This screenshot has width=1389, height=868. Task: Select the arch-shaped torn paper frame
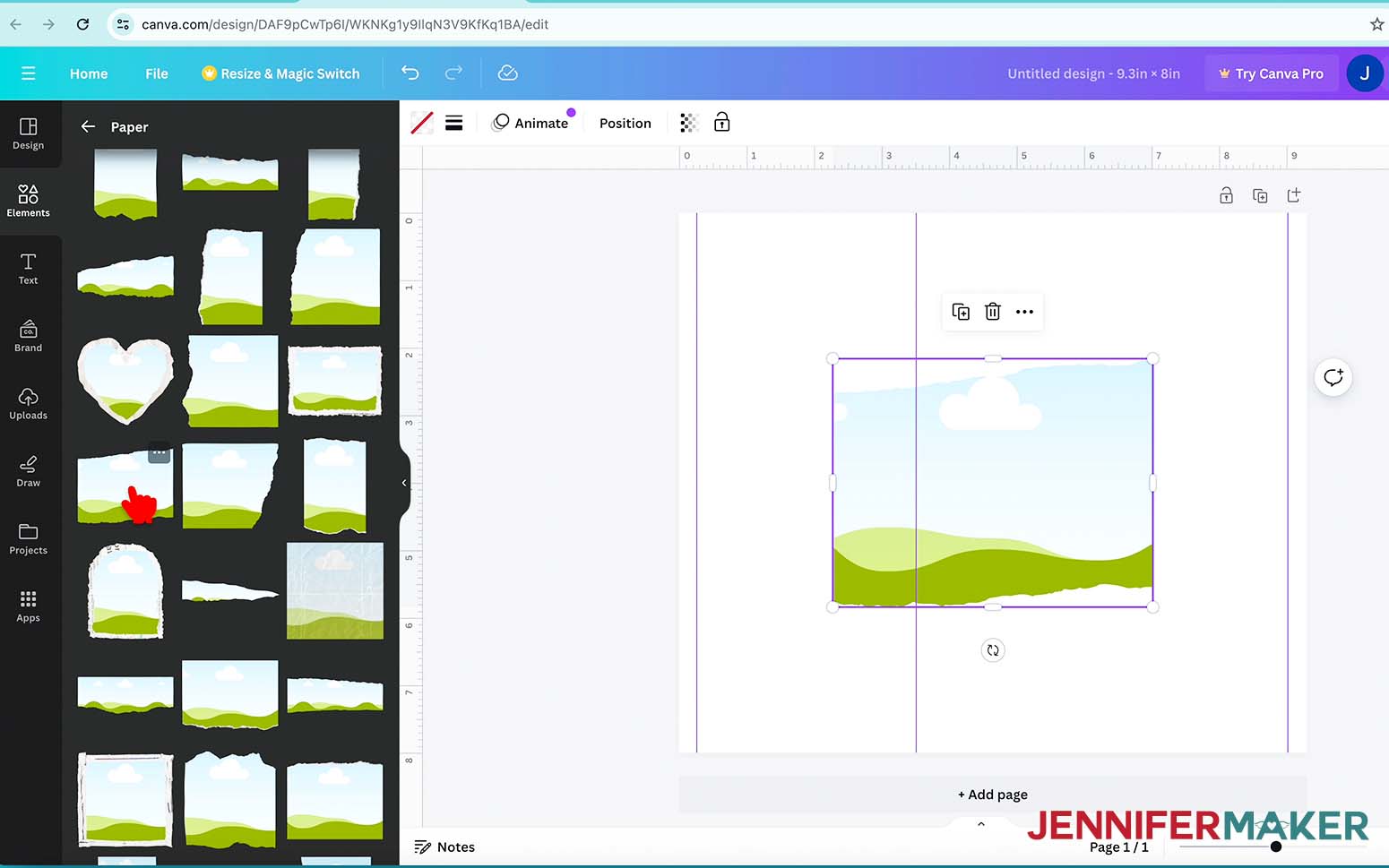click(x=125, y=590)
